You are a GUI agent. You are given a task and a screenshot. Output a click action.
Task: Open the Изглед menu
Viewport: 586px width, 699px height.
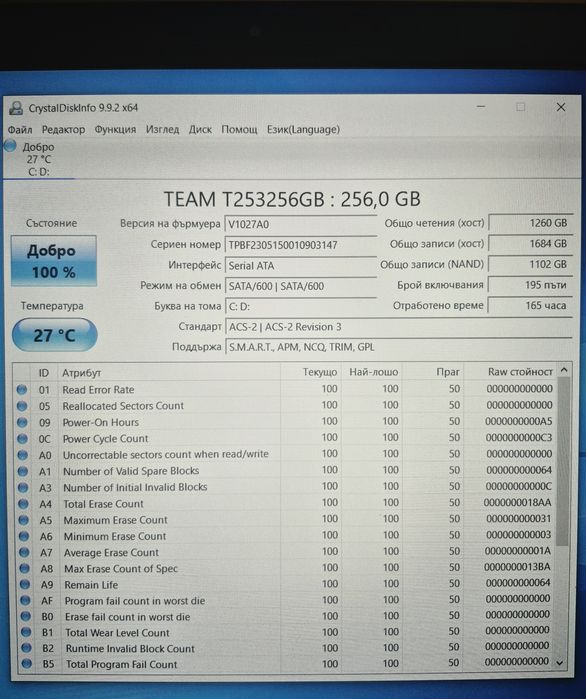tap(162, 130)
